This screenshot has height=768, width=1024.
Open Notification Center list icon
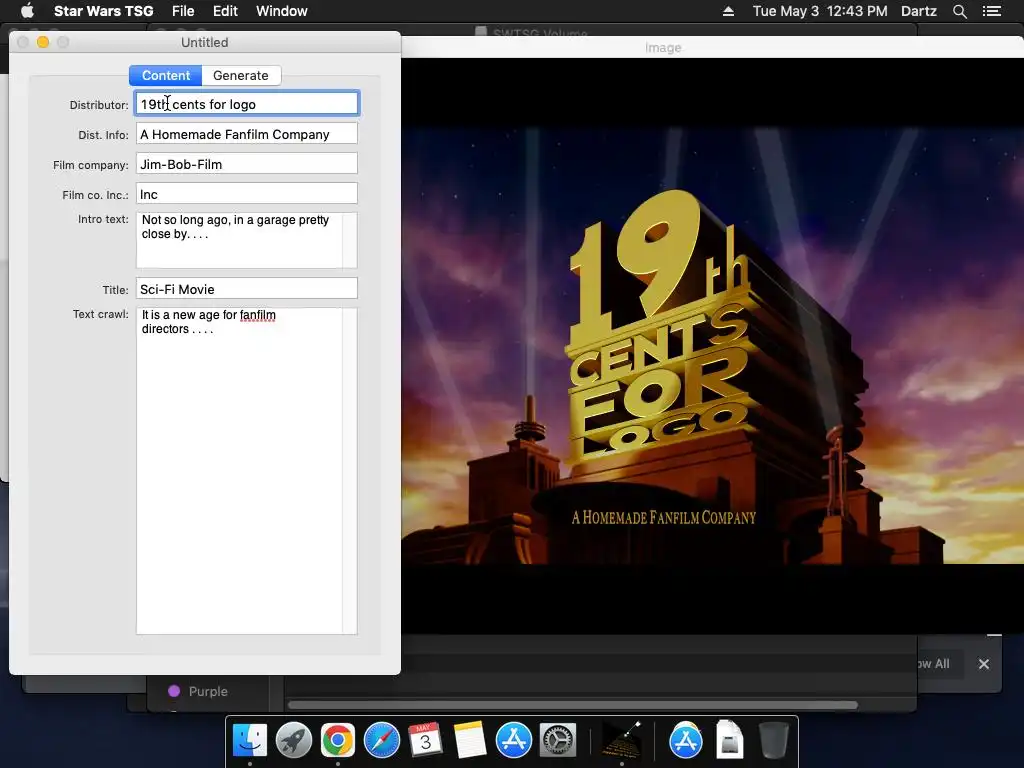pos(991,11)
